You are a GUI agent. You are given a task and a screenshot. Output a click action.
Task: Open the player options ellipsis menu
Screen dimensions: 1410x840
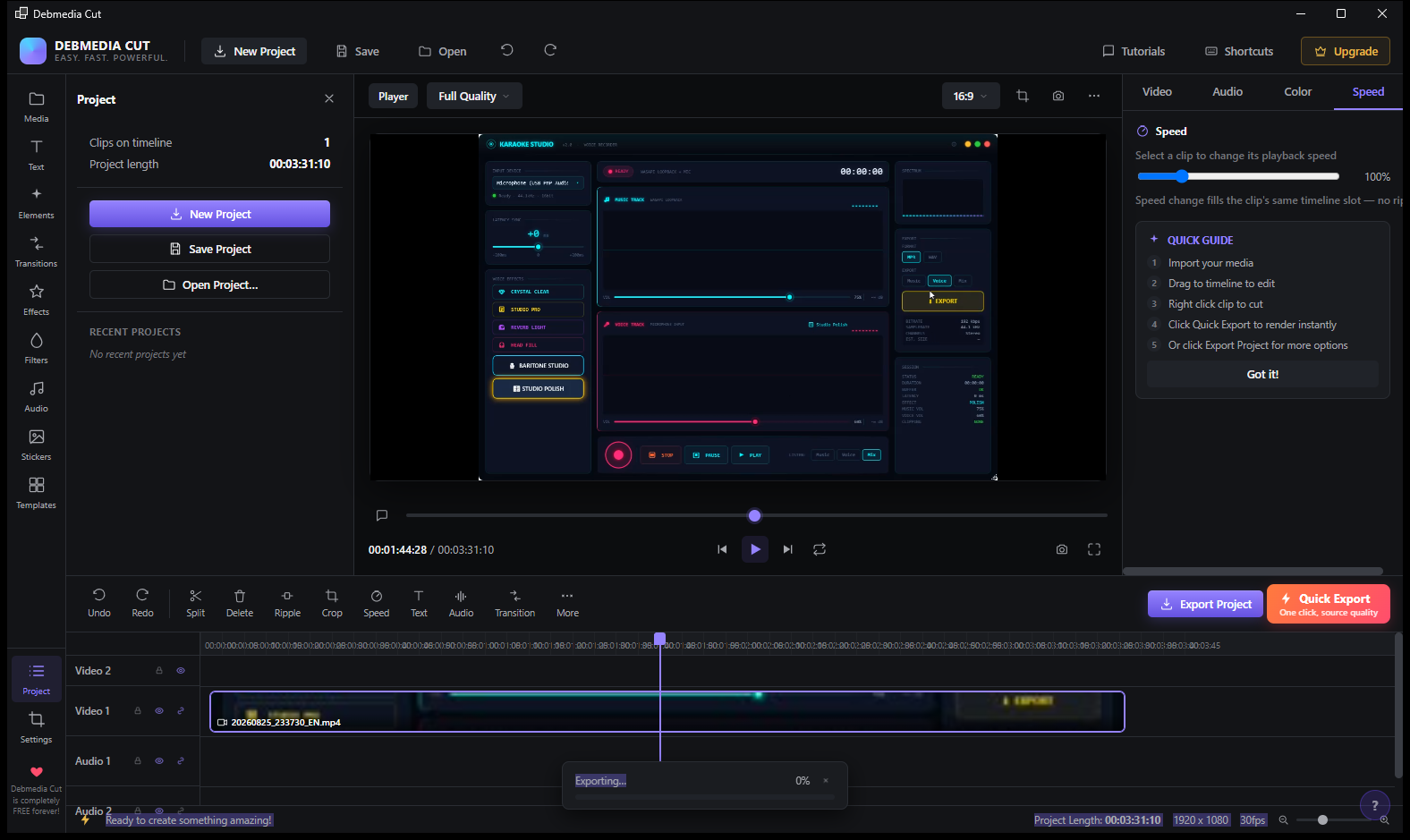click(1094, 96)
